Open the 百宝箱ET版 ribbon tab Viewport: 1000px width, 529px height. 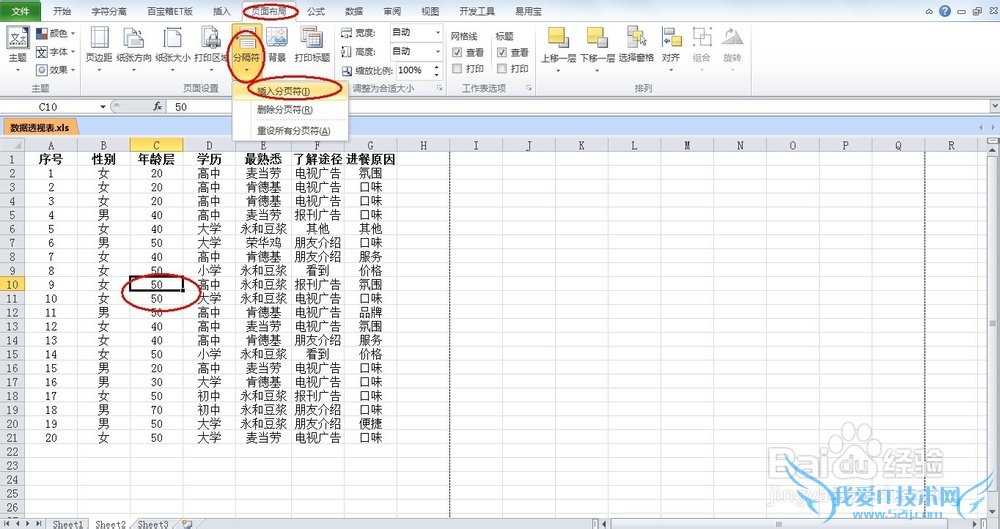[x=170, y=11]
